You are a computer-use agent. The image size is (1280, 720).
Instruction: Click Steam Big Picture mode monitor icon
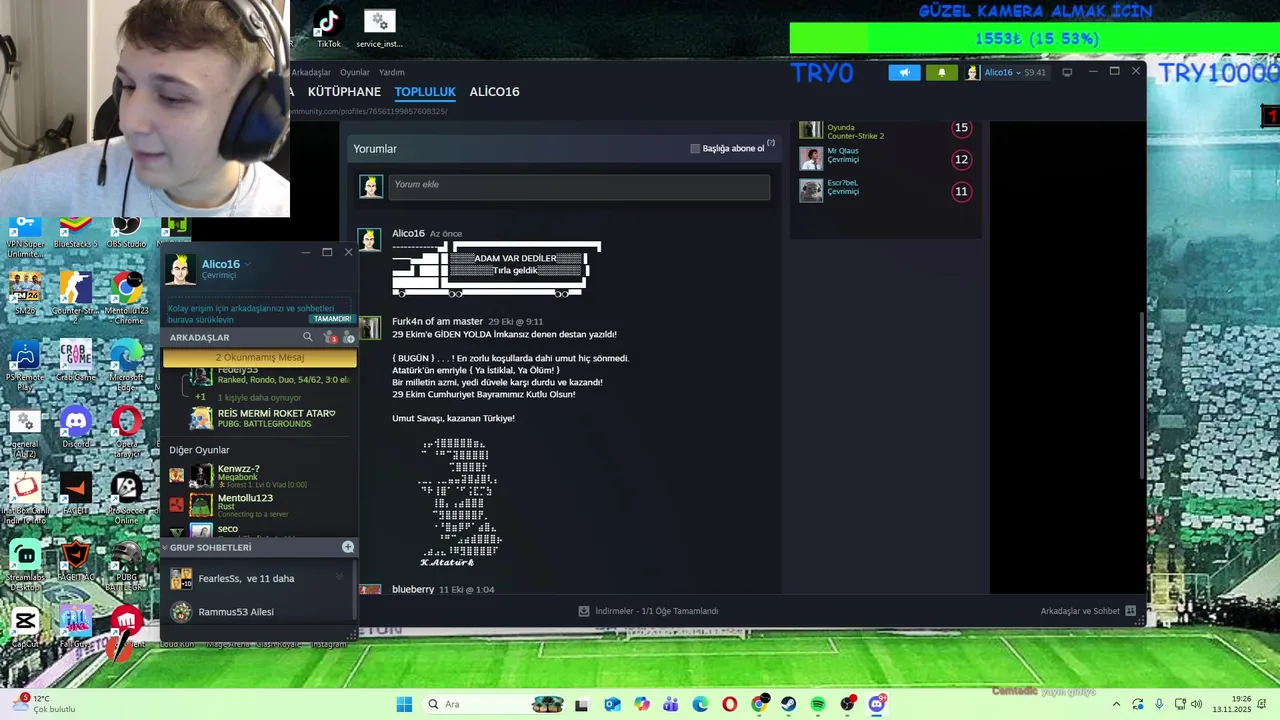1067,72
